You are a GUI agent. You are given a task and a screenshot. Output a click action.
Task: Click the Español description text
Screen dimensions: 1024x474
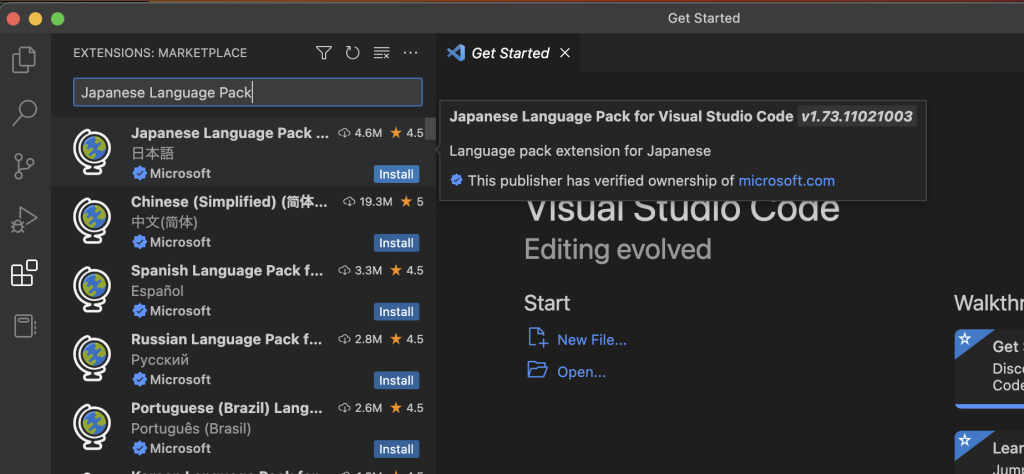pyautogui.click(x=157, y=291)
